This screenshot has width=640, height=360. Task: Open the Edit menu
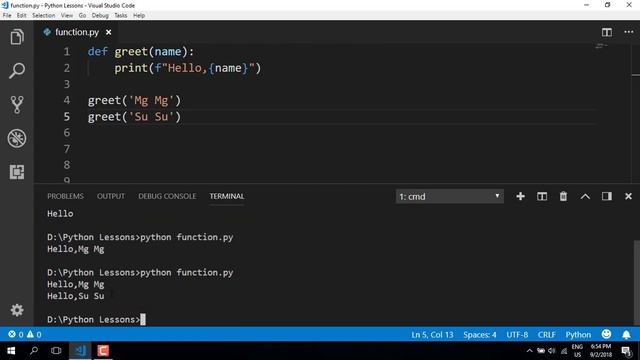22,16
